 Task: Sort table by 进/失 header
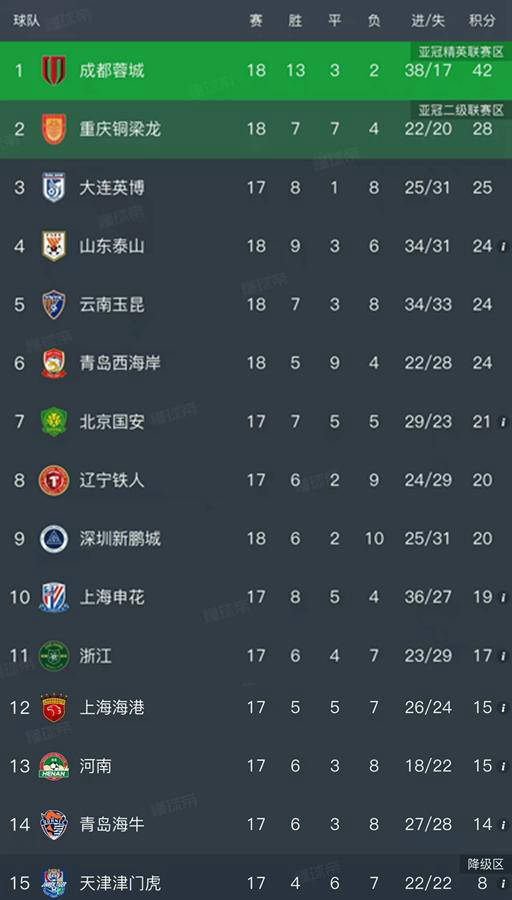tap(428, 21)
